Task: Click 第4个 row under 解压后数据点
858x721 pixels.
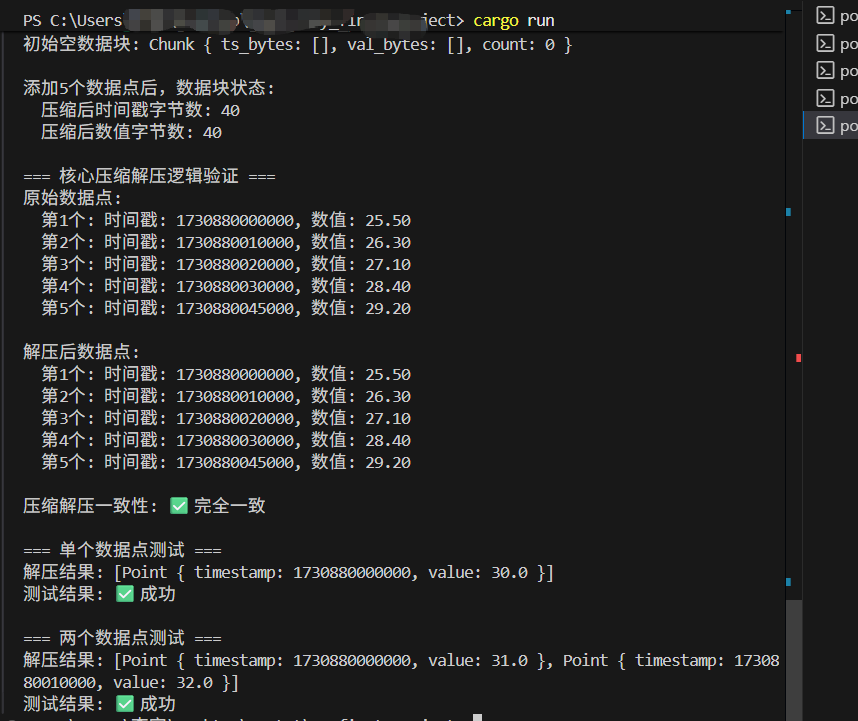Action: click(226, 440)
